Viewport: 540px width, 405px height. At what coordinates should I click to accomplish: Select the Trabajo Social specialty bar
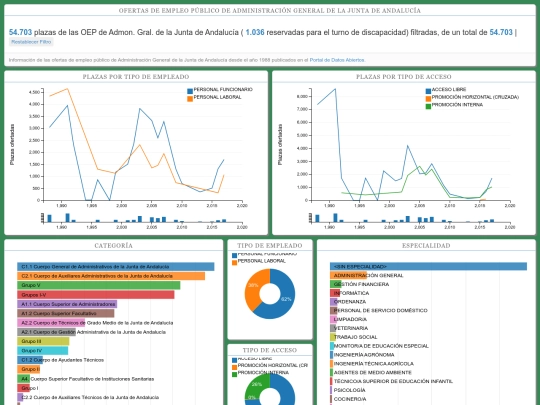333,337
